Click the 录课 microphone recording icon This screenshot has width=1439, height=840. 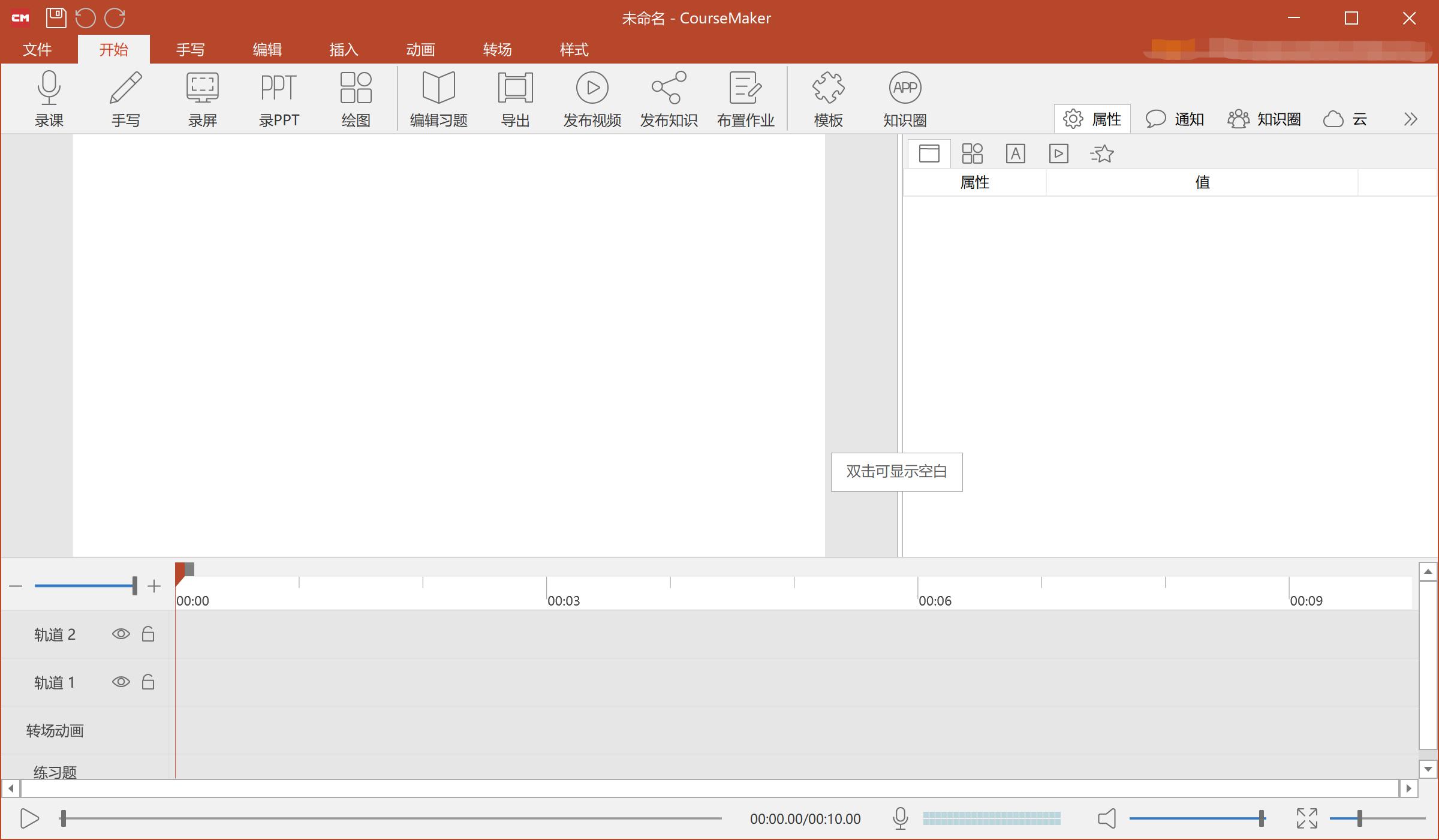point(49,89)
